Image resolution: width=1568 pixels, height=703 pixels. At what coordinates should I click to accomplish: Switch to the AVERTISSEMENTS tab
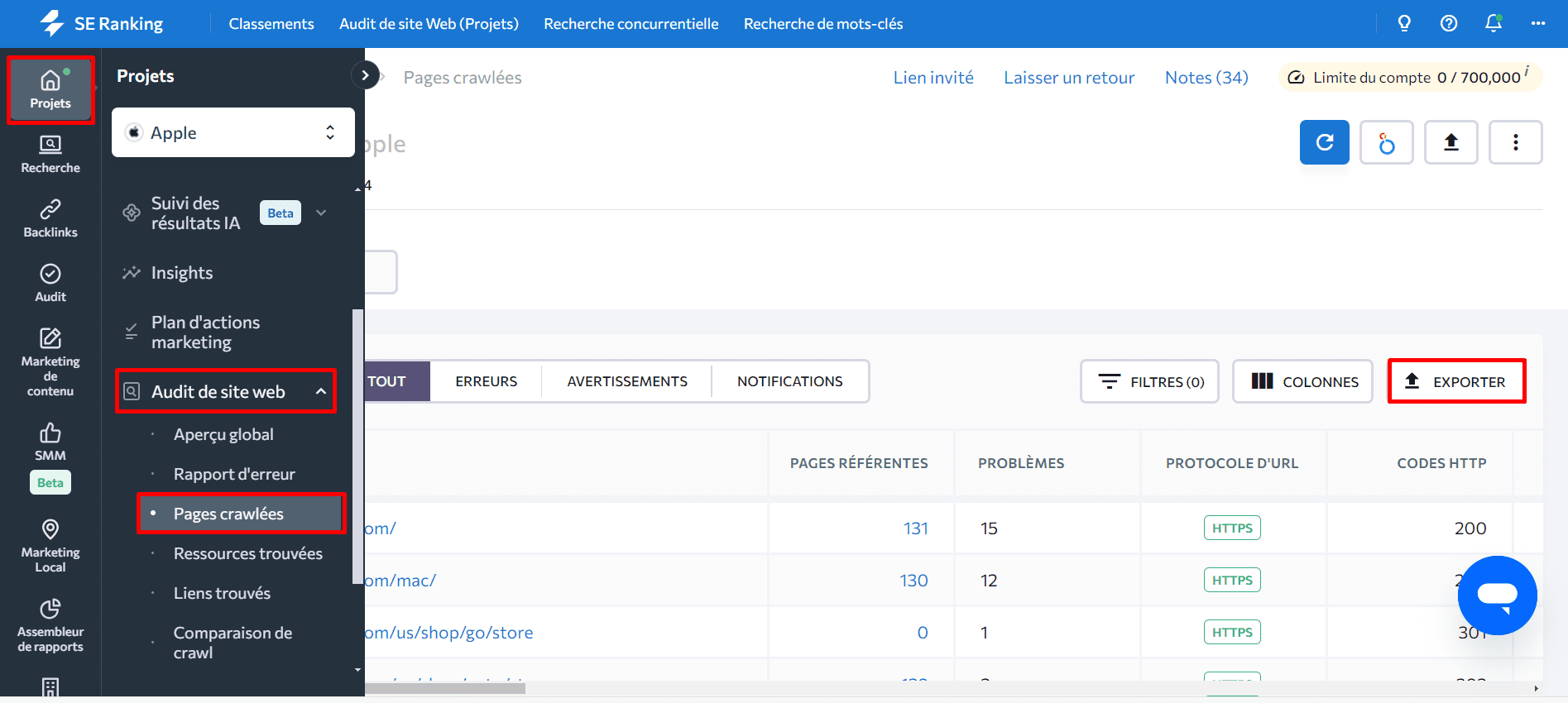[627, 381]
